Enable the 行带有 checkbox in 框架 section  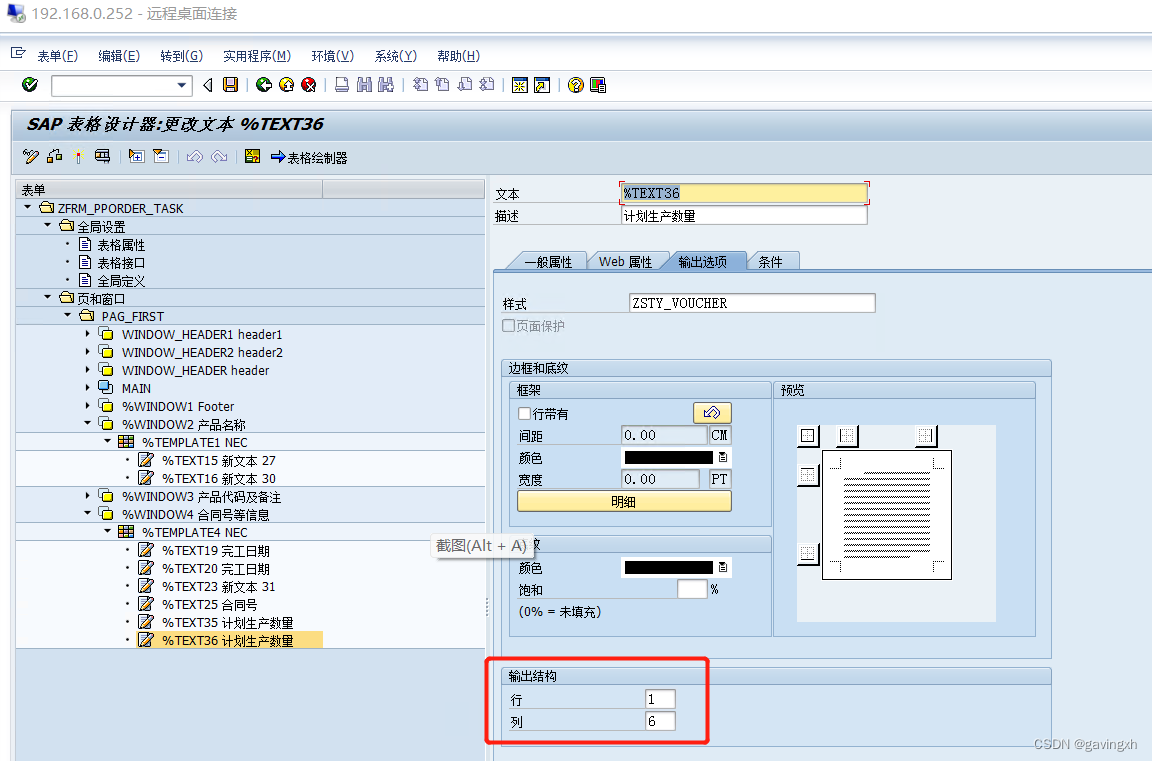[524, 412]
